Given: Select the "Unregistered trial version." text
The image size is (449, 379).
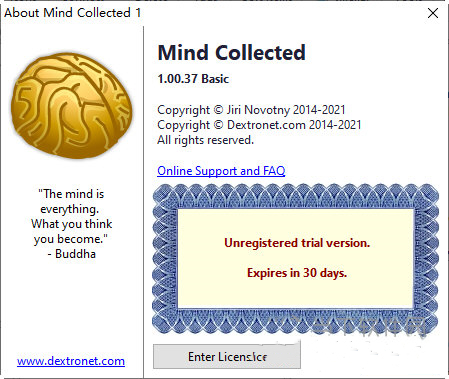Looking at the screenshot, I should pos(297,243).
